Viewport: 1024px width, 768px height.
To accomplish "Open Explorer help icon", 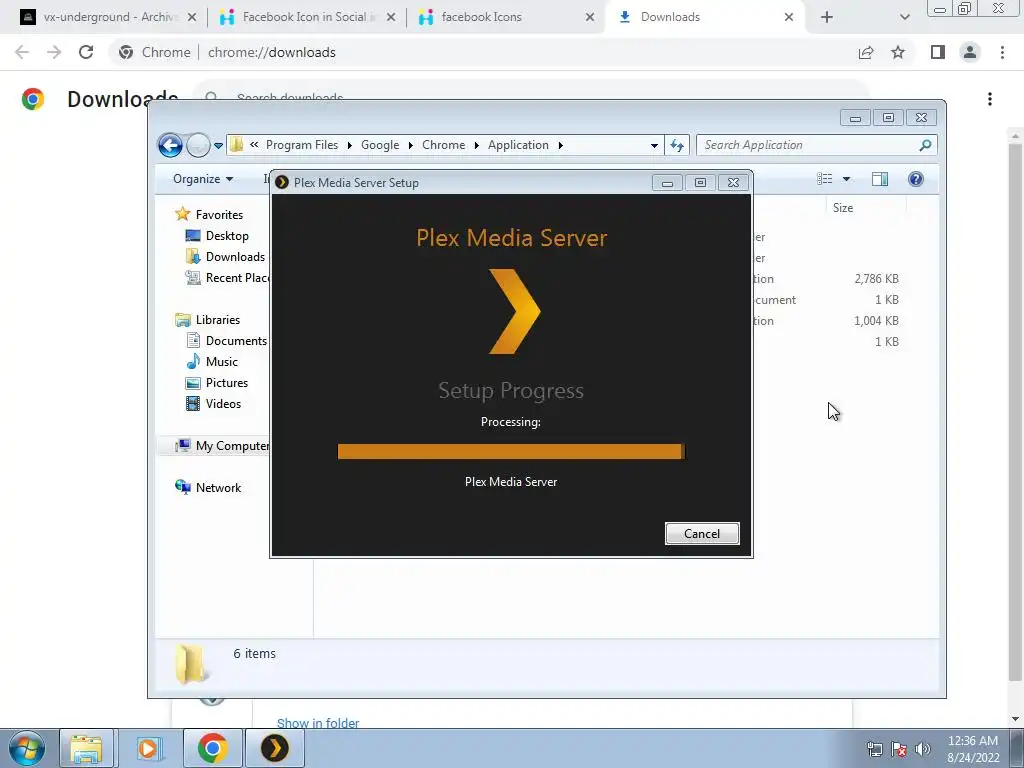I will click(916, 179).
